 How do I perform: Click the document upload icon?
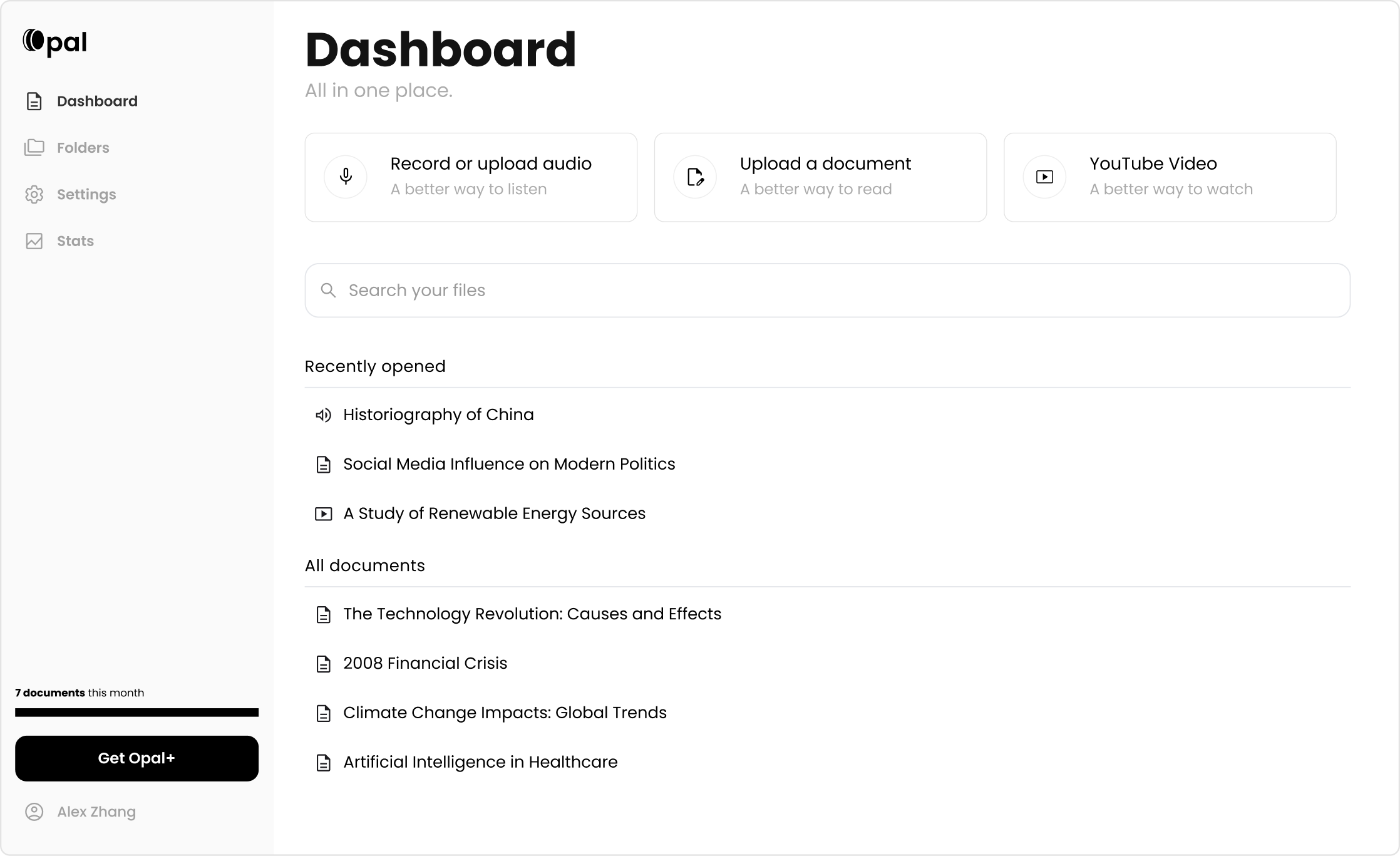coord(694,177)
